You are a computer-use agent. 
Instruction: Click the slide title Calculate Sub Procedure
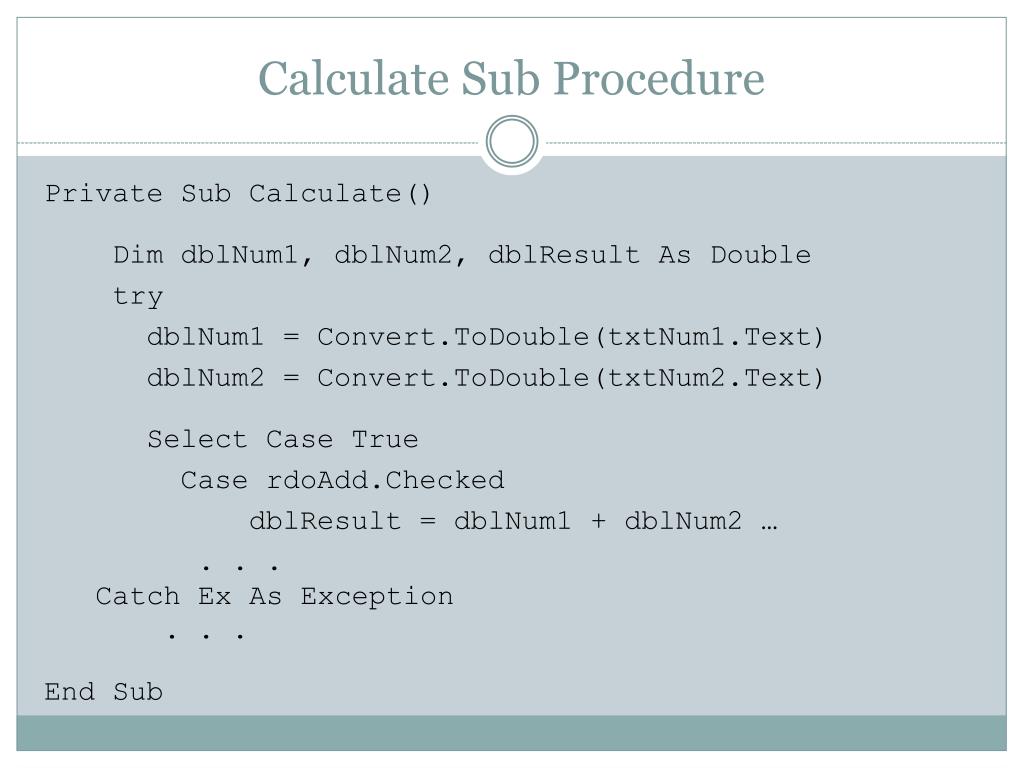[x=511, y=79]
